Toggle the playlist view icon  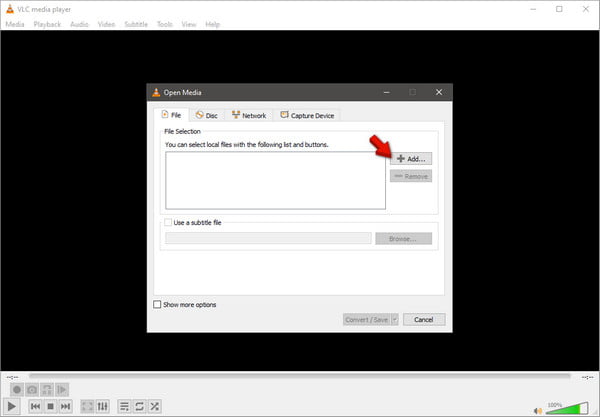tap(124, 406)
